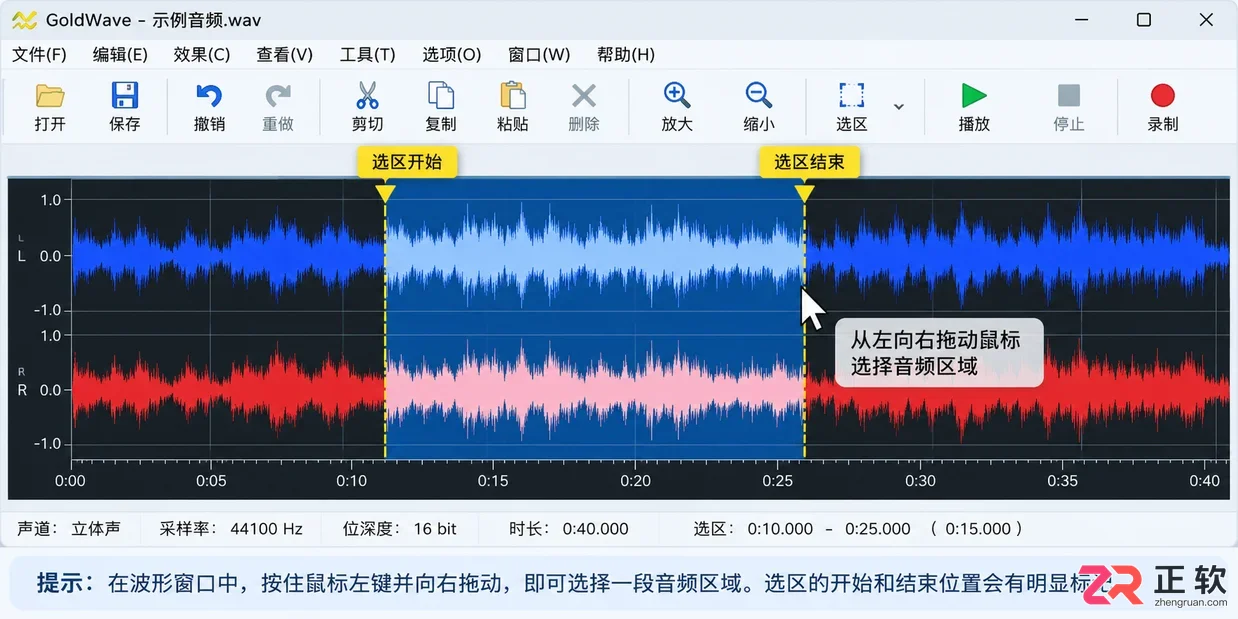Click the 选区开始 start marker

[x=407, y=162]
